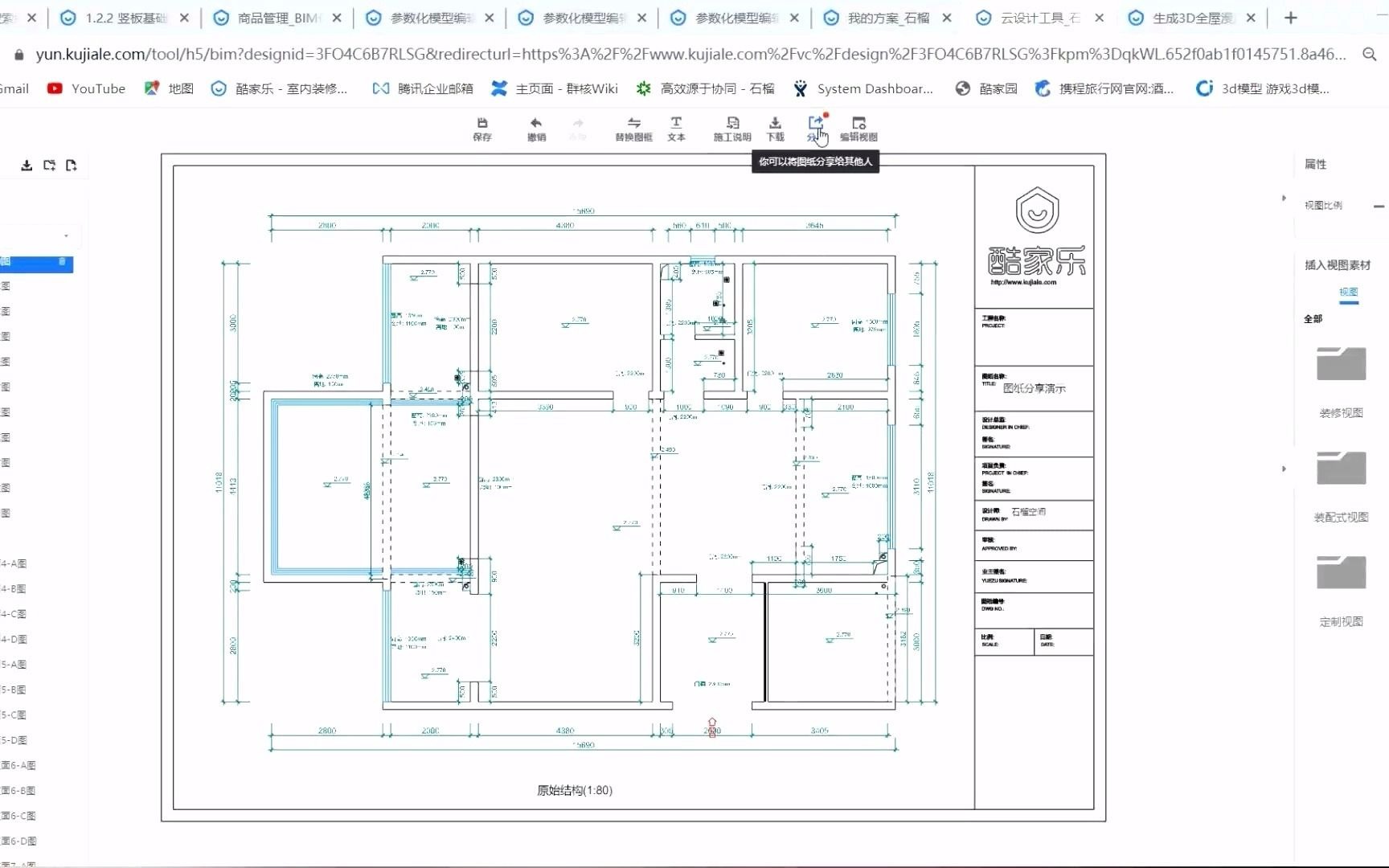Image resolution: width=1389 pixels, height=868 pixels.
Task: Open 携程旅行网官网 bookmark
Action: 1104,88
